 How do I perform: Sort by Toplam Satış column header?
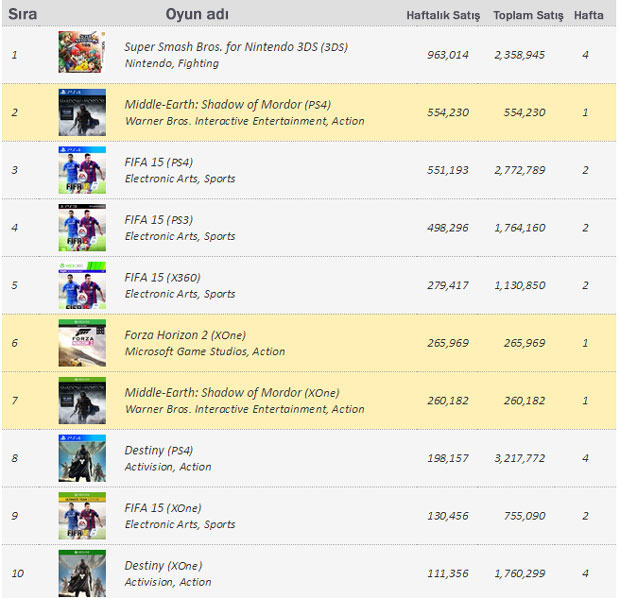pyautogui.click(x=528, y=15)
